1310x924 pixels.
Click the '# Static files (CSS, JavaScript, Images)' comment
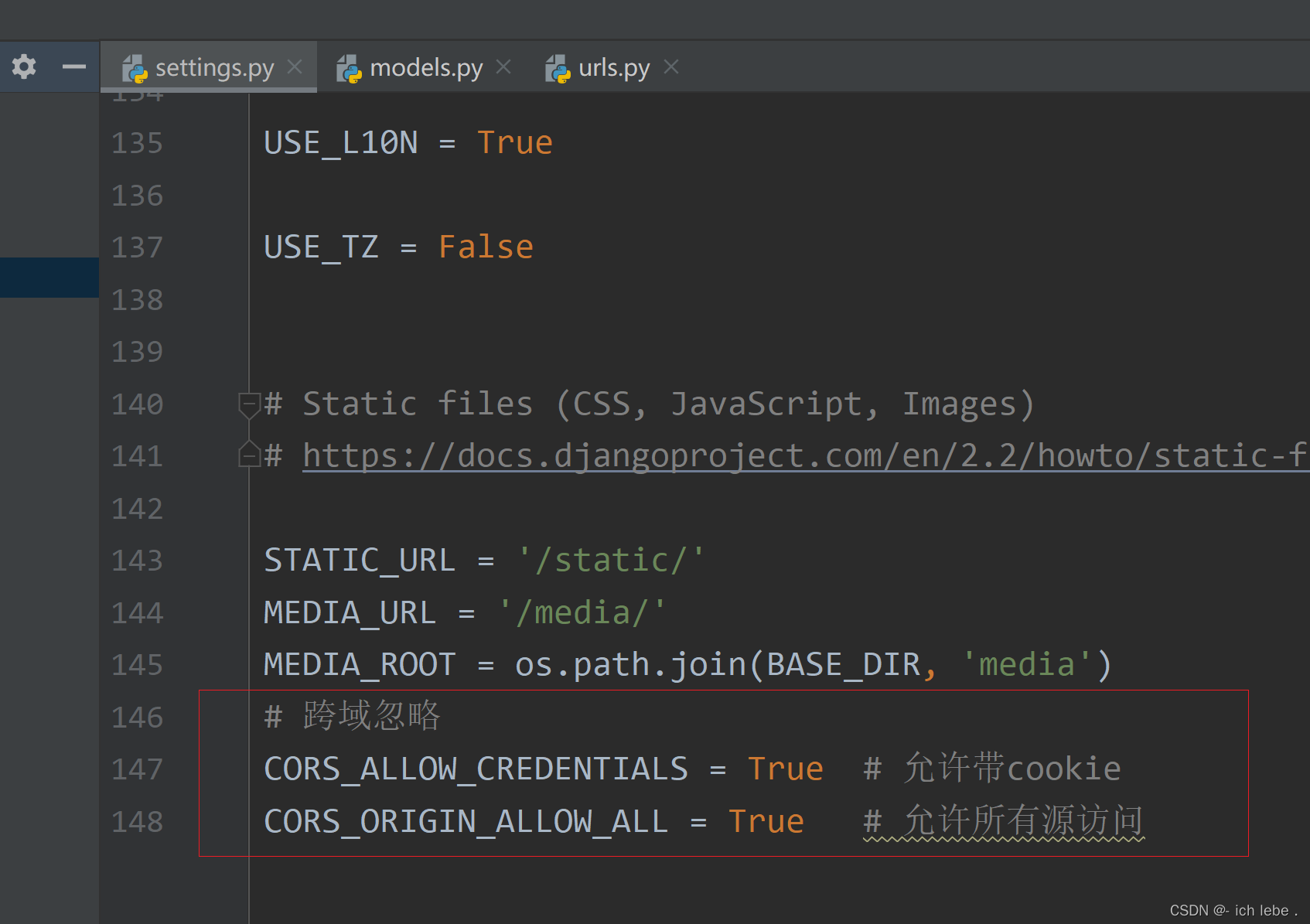click(649, 404)
